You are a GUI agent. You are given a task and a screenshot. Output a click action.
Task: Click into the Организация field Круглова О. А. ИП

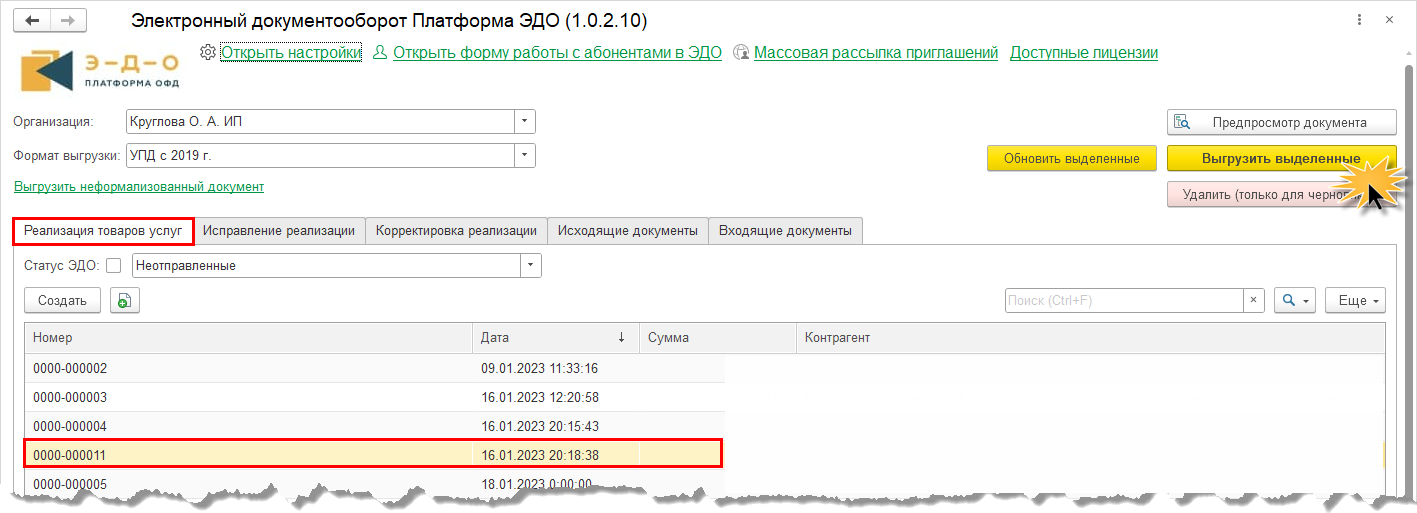click(320, 122)
